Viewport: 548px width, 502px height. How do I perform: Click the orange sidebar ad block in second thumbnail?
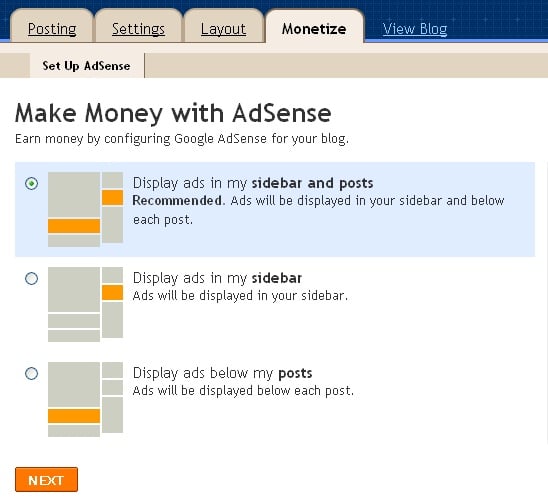[113, 293]
